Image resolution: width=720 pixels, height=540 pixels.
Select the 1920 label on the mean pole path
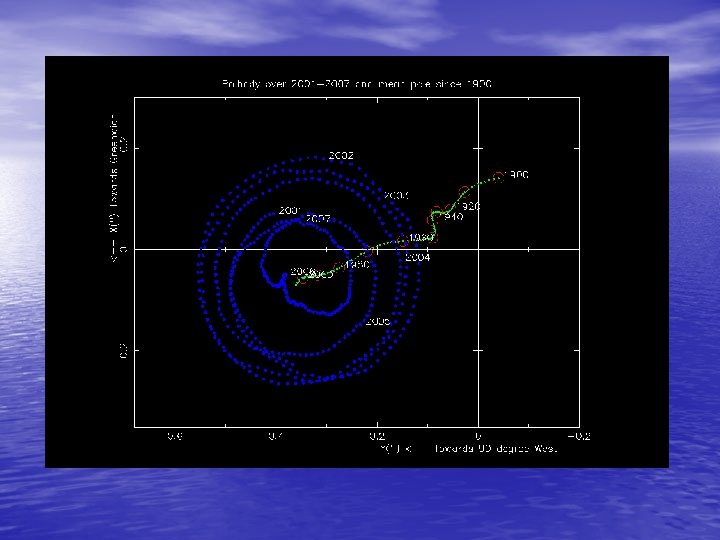[x=469, y=206]
